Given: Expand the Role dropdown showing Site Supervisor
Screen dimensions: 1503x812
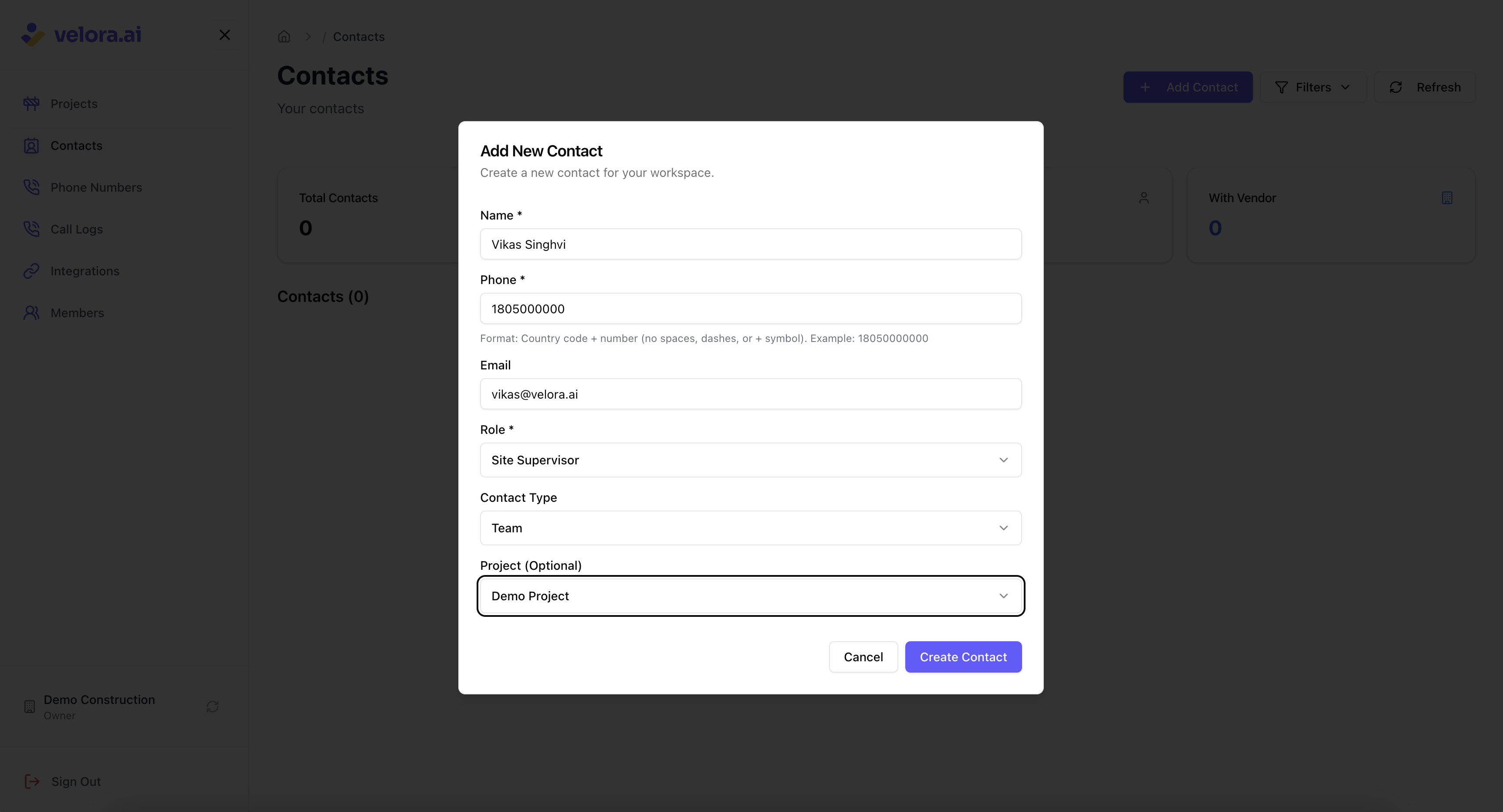Looking at the screenshot, I should pyautogui.click(x=750, y=460).
